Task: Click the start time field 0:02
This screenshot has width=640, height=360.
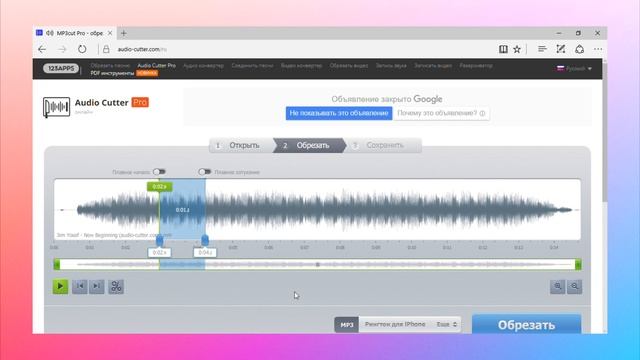Action: coord(160,253)
